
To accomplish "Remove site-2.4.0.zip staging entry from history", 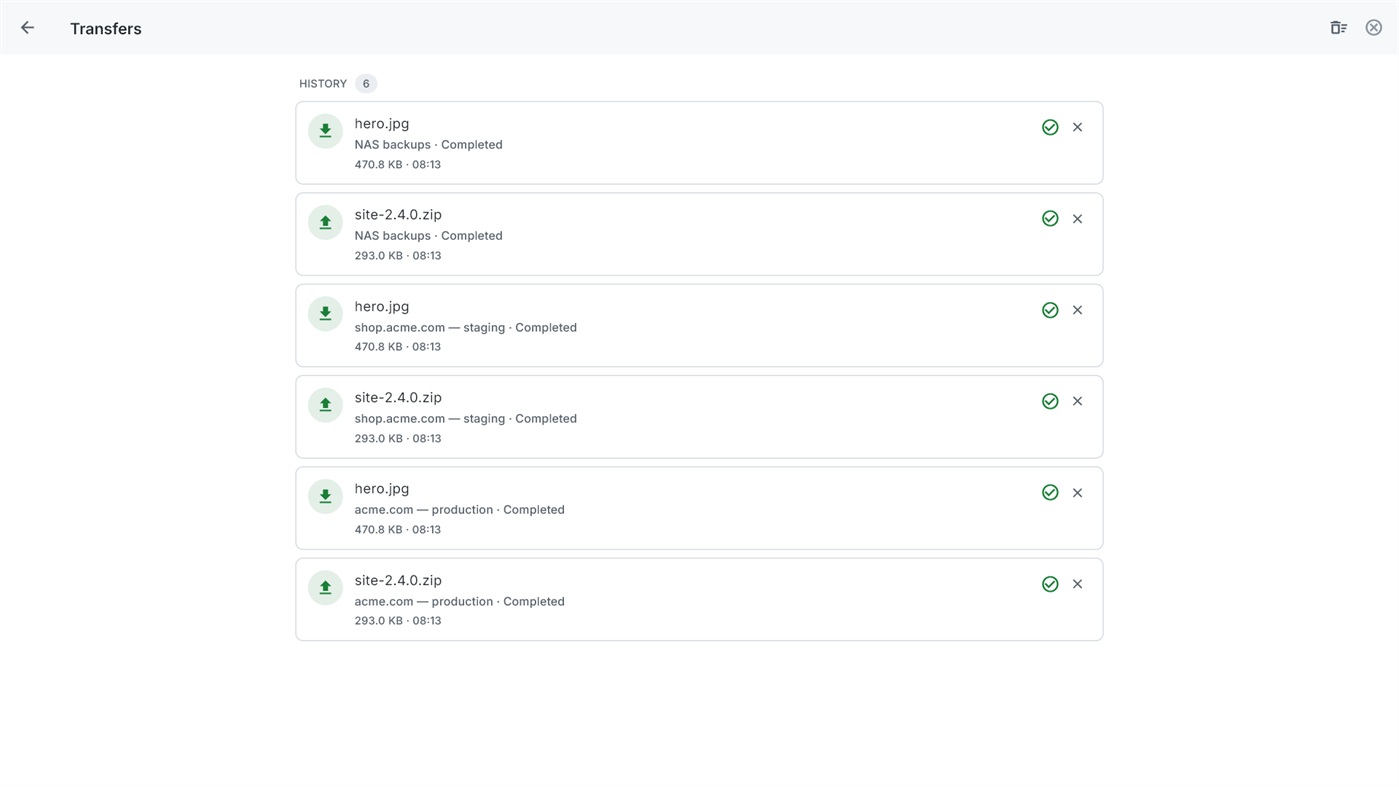I will (x=1077, y=401).
